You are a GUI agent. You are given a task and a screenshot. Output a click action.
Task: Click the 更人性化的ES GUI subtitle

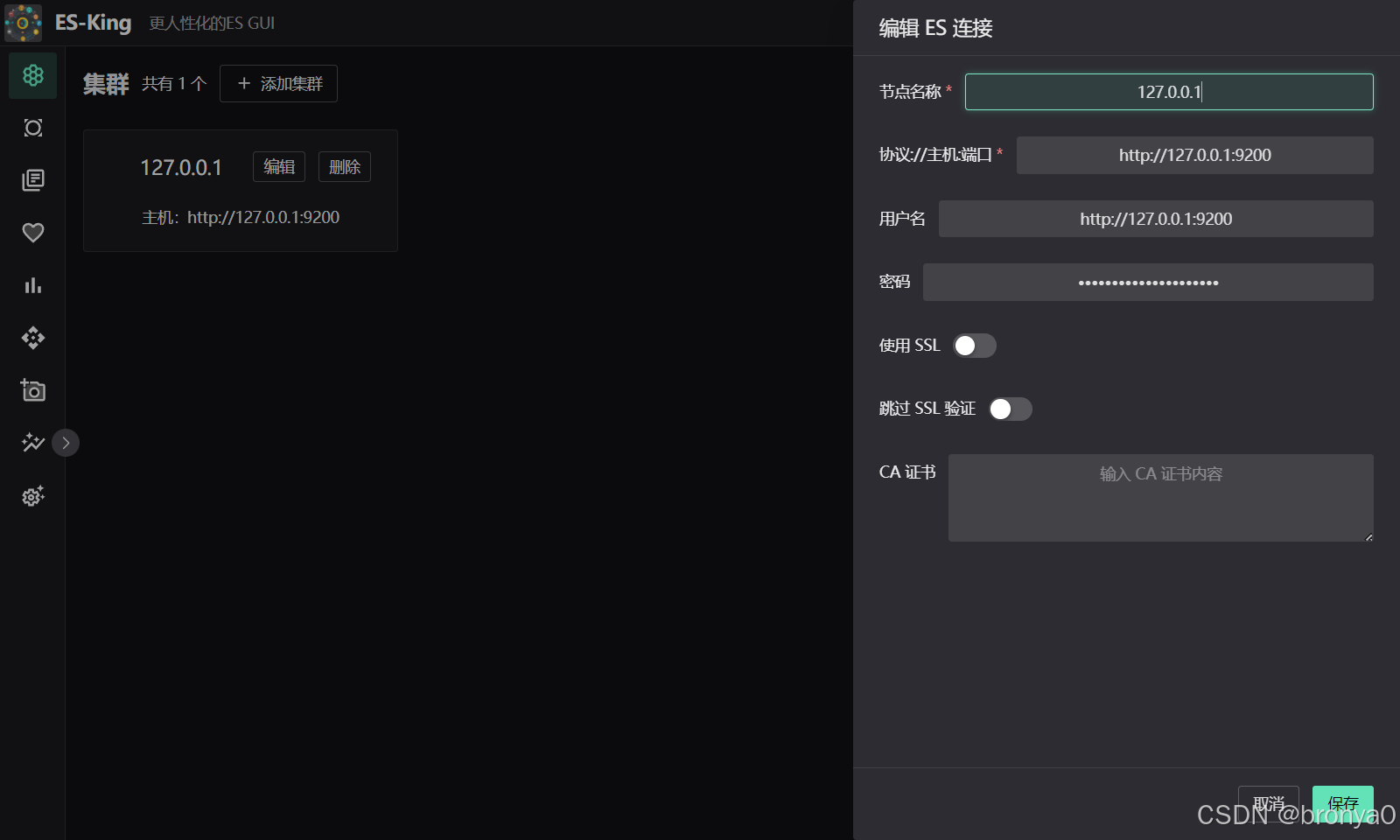click(212, 23)
